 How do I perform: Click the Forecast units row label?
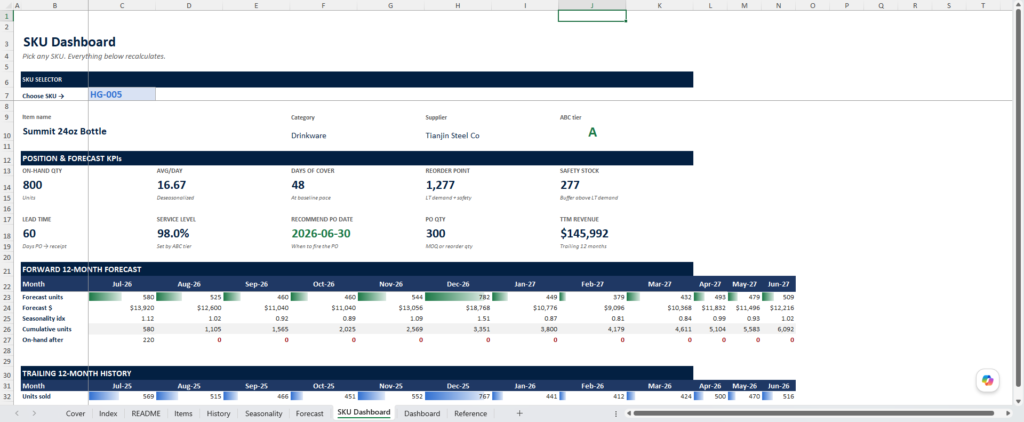[40, 297]
